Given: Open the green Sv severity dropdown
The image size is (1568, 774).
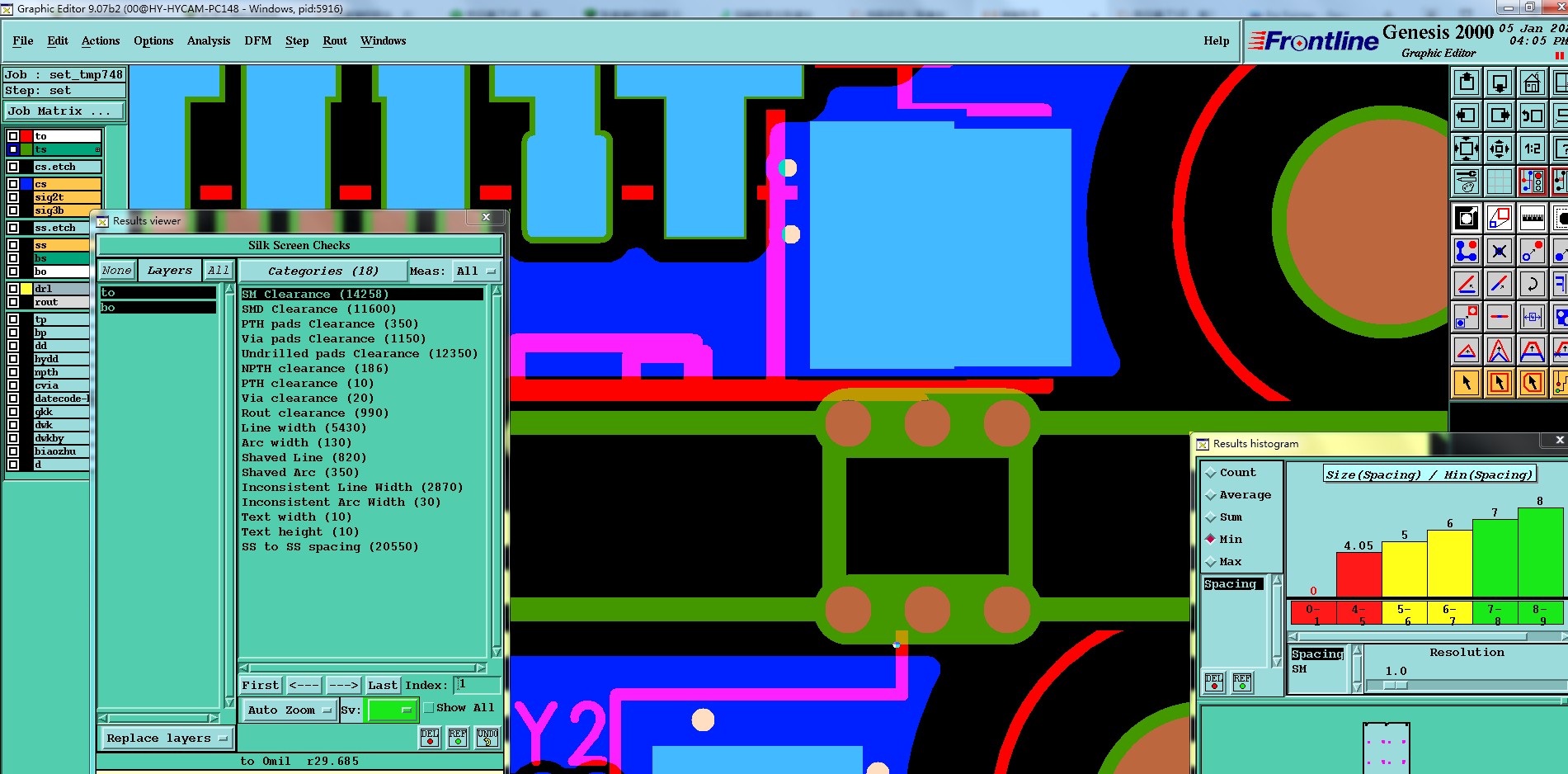Looking at the screenshot, I should (x=393, y=710).
